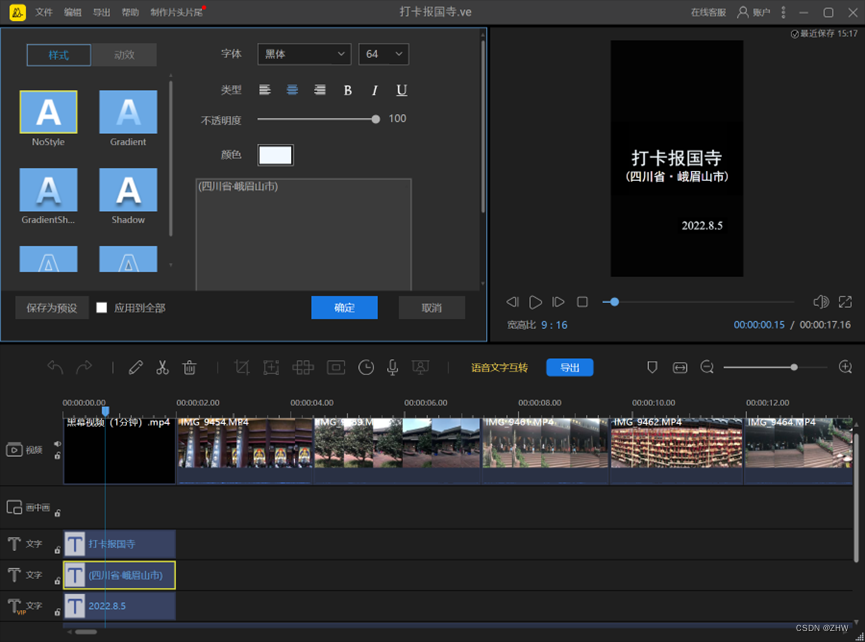
Task: Click the 制作片头片尾 menu item
Action: [177, 12]
